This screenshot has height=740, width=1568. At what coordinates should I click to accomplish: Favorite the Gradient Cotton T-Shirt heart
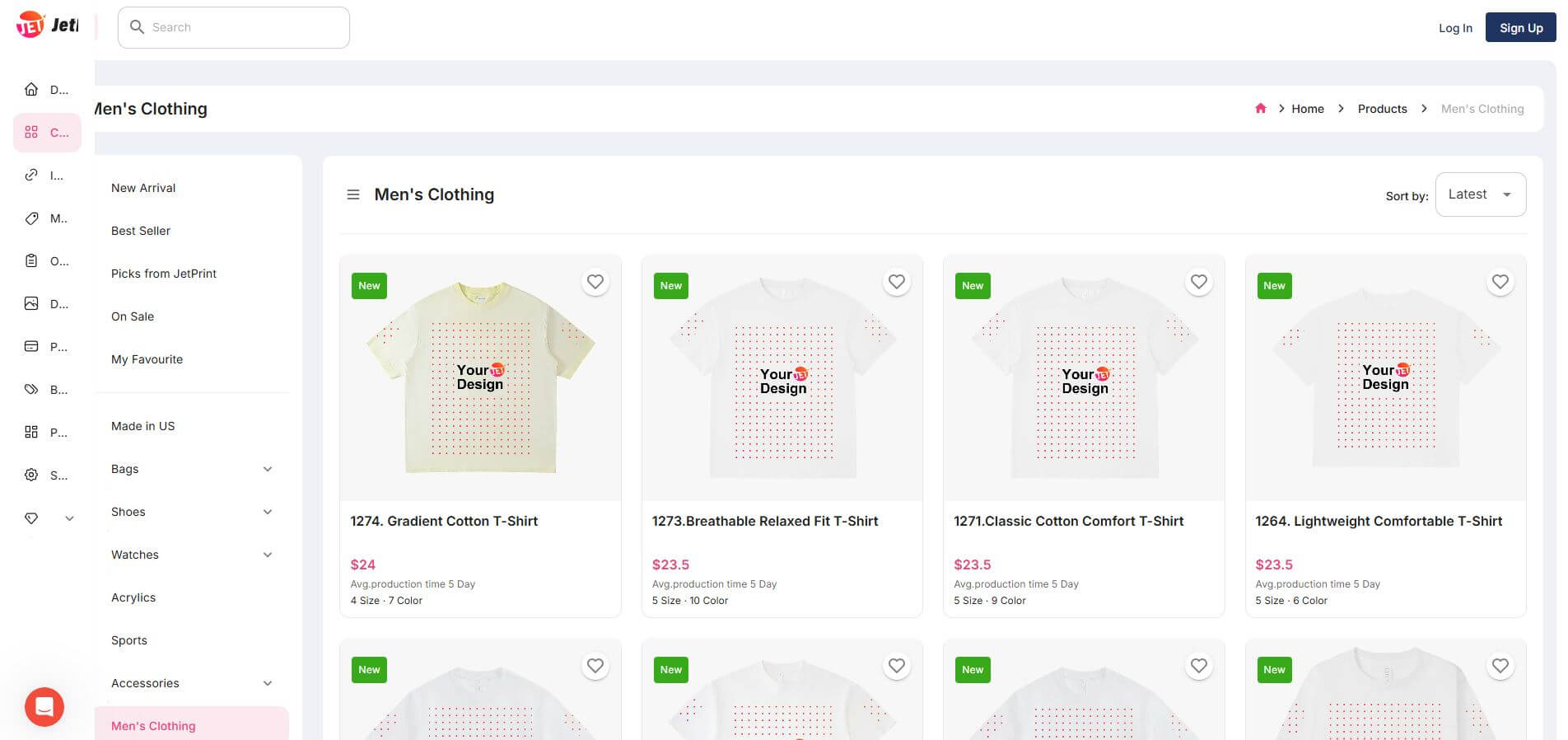pos(595,282)
